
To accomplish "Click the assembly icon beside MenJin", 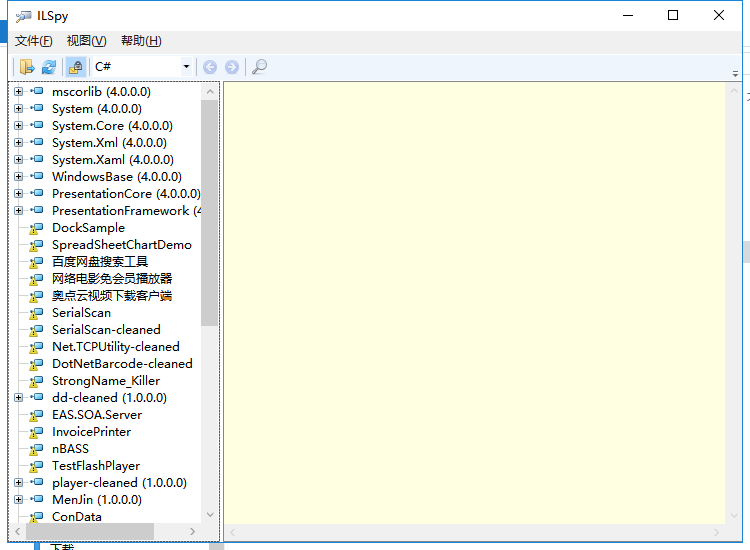I will (x=37, y=499).
